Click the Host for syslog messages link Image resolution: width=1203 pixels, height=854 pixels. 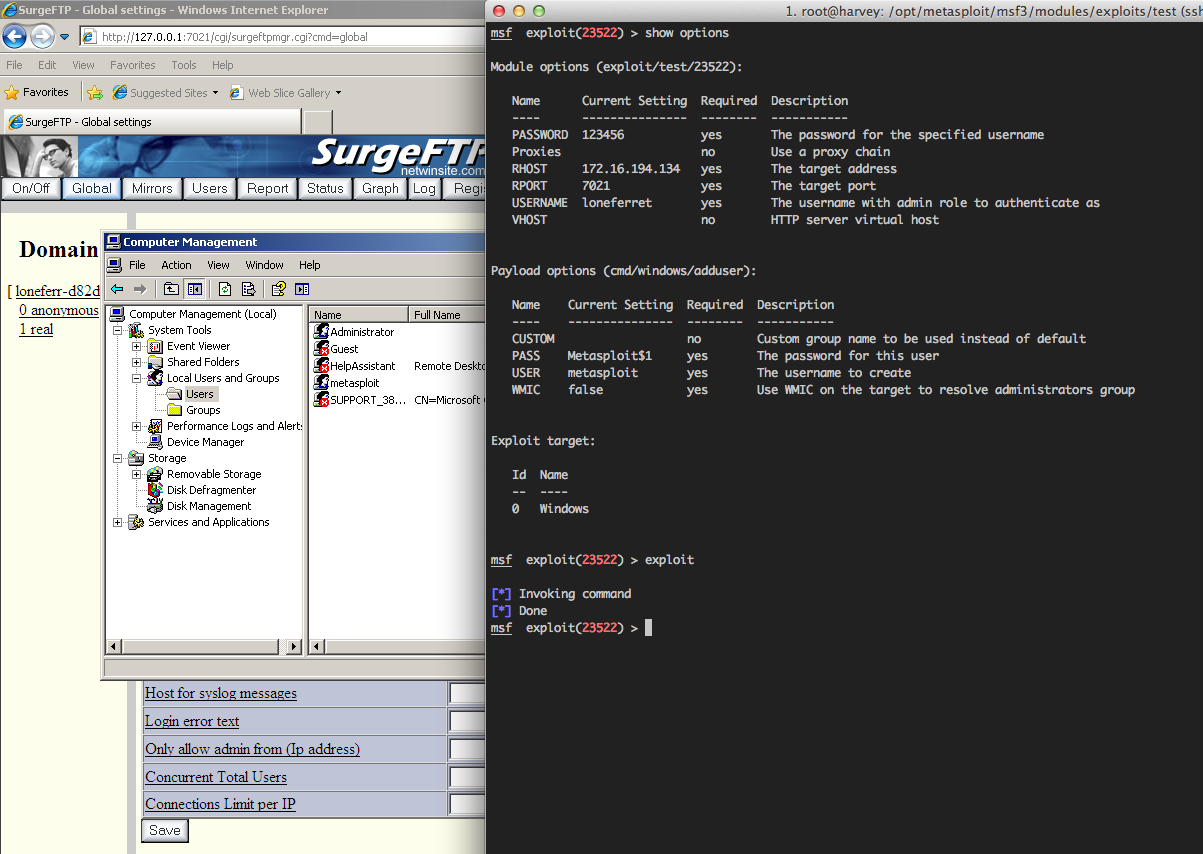221,693
